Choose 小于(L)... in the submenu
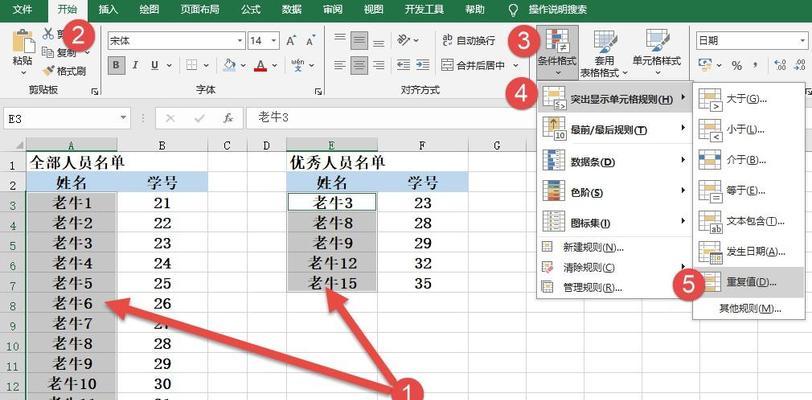 click(x=749, y=129)
